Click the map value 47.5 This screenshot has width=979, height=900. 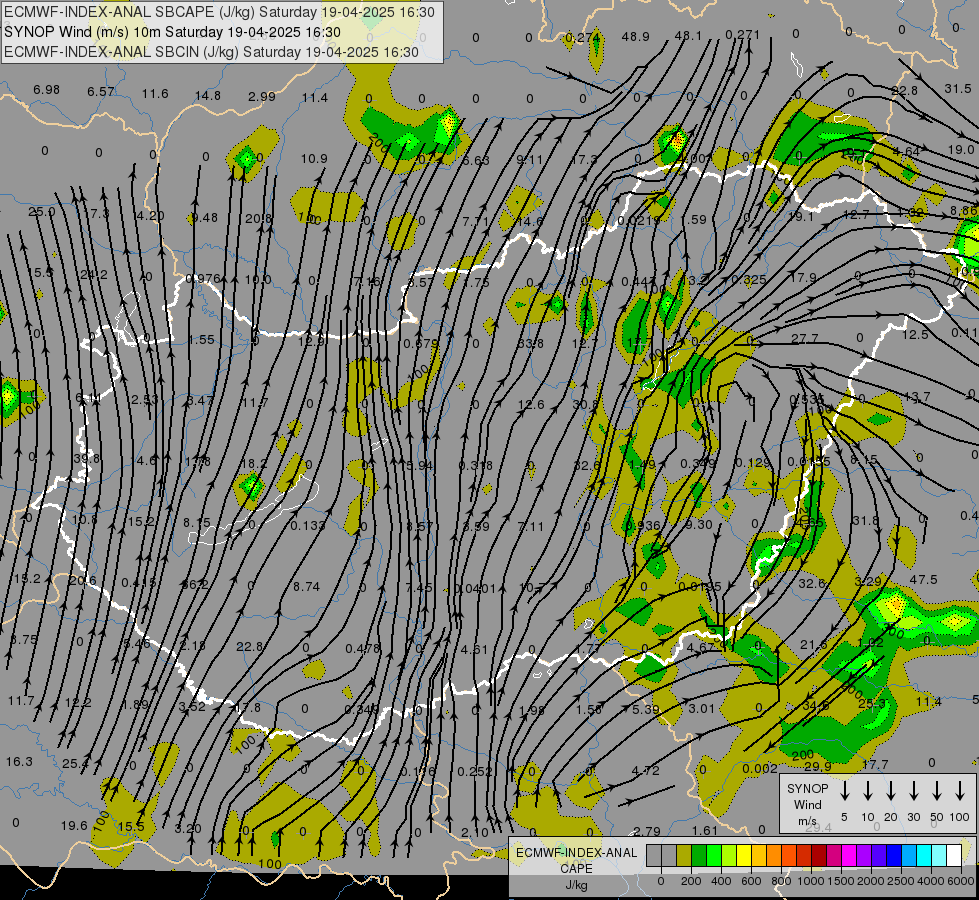[x=923, y=580]
